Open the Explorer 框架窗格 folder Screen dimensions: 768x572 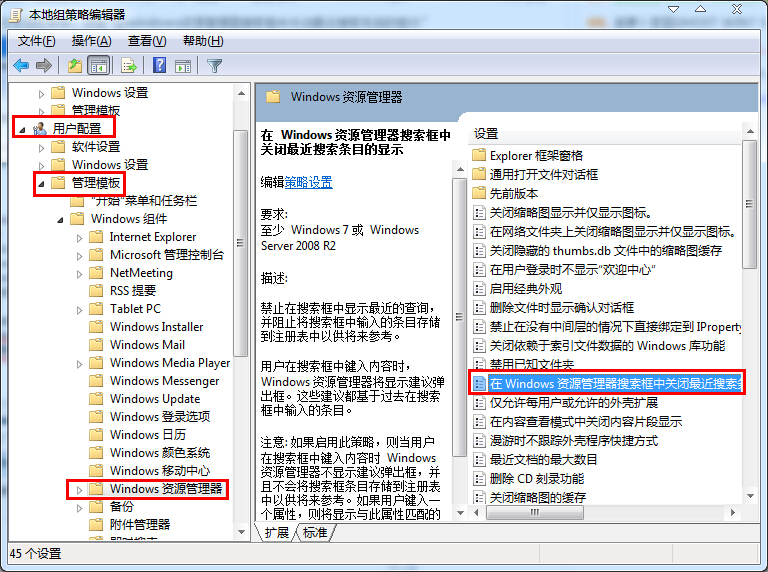pyautogui.click(x=536, y=155)
